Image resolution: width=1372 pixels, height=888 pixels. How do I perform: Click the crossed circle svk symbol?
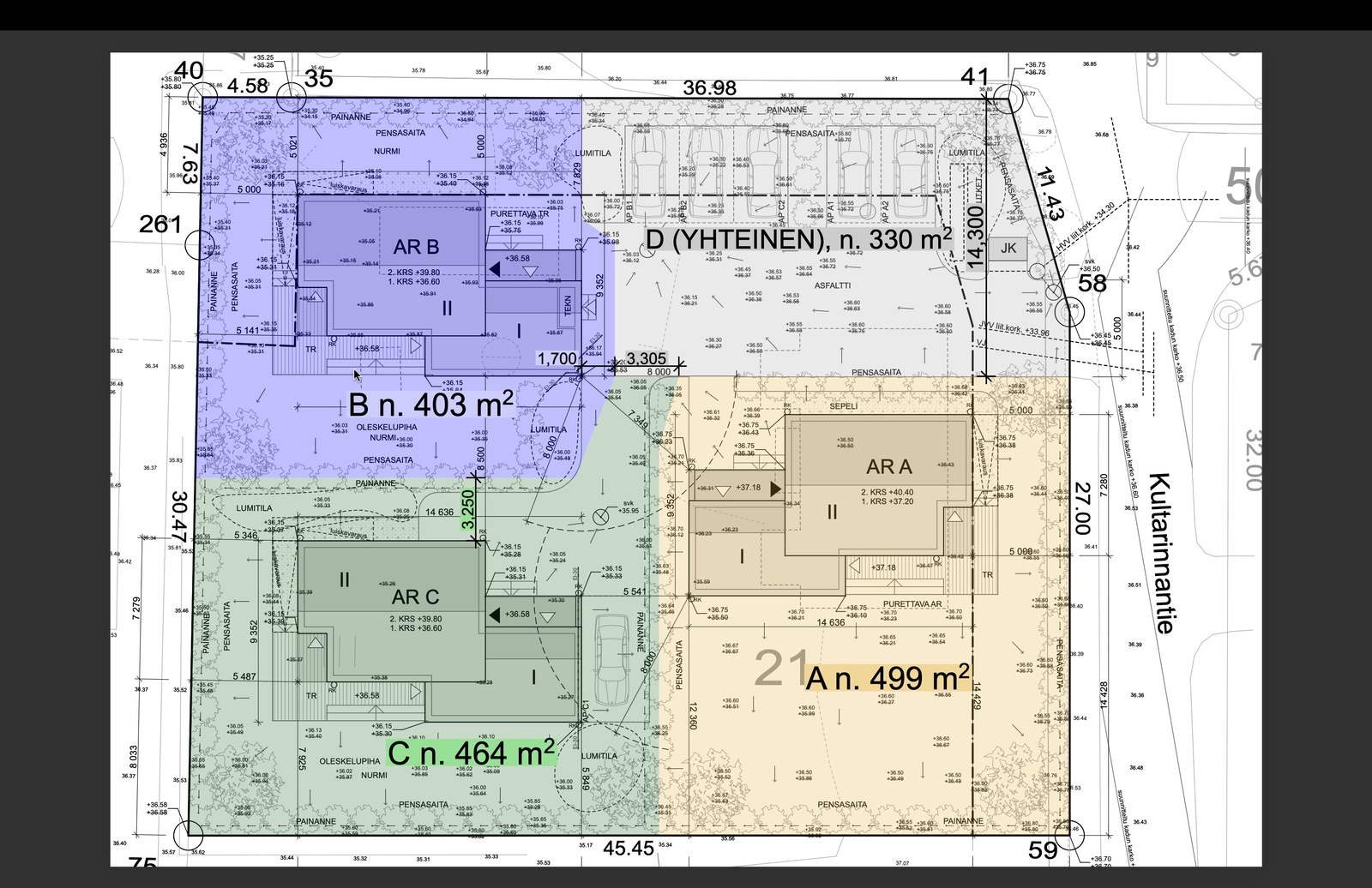(600, 517)
